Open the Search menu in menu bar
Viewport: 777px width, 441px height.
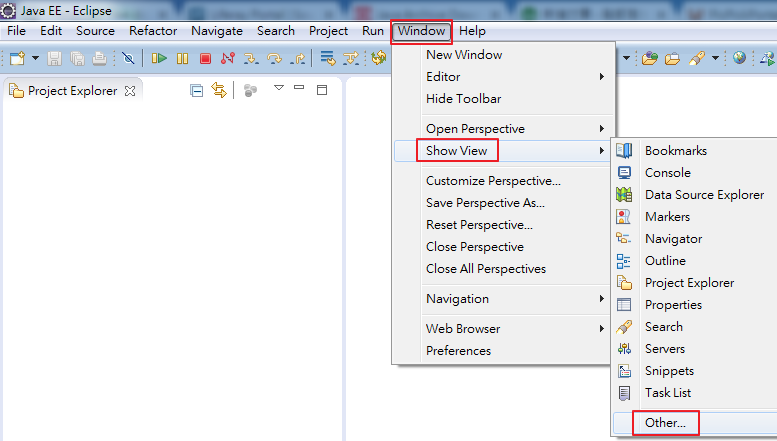click(276, 31)
